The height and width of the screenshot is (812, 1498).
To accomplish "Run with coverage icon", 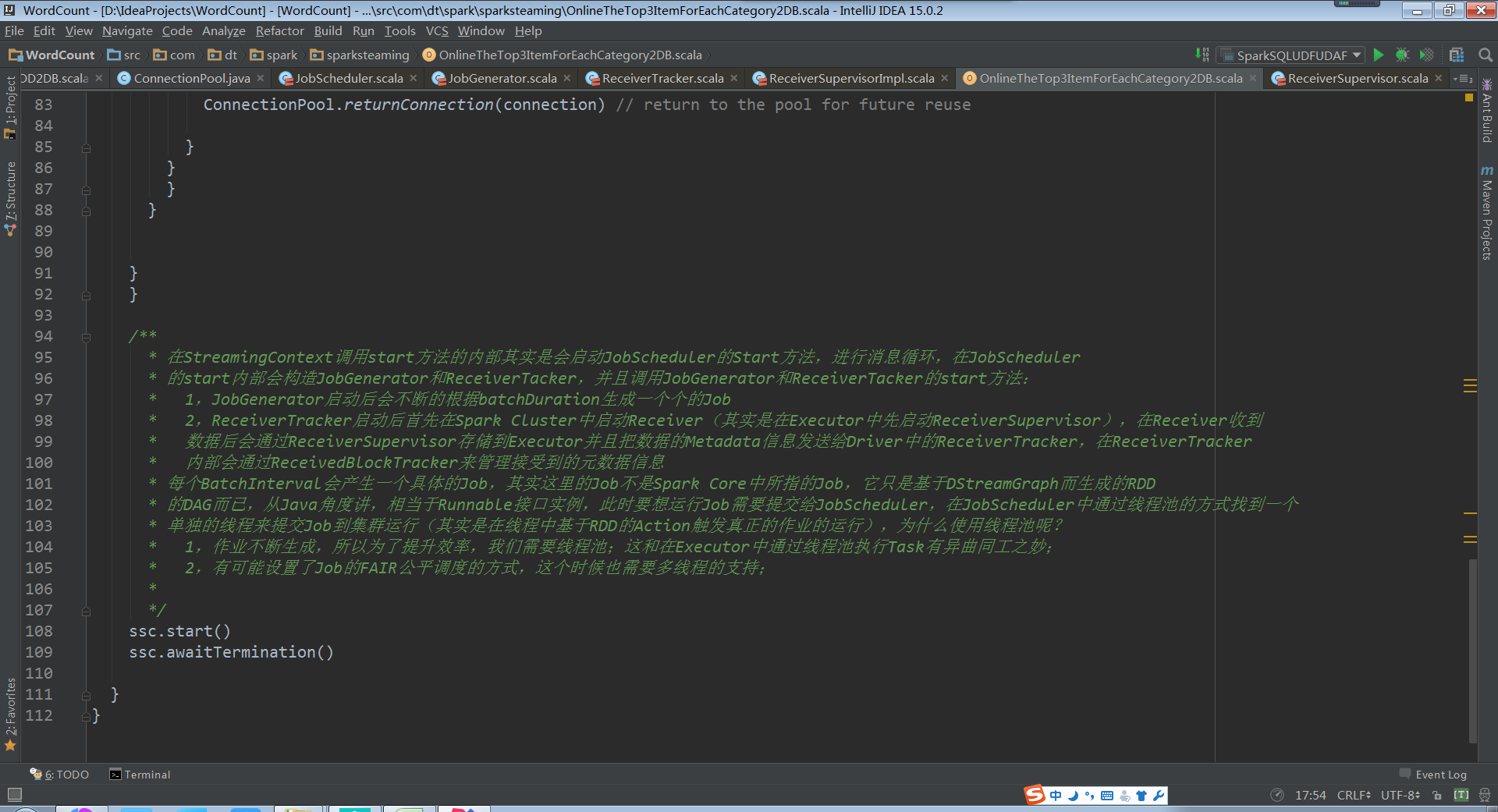I will tap(1426, 55).
